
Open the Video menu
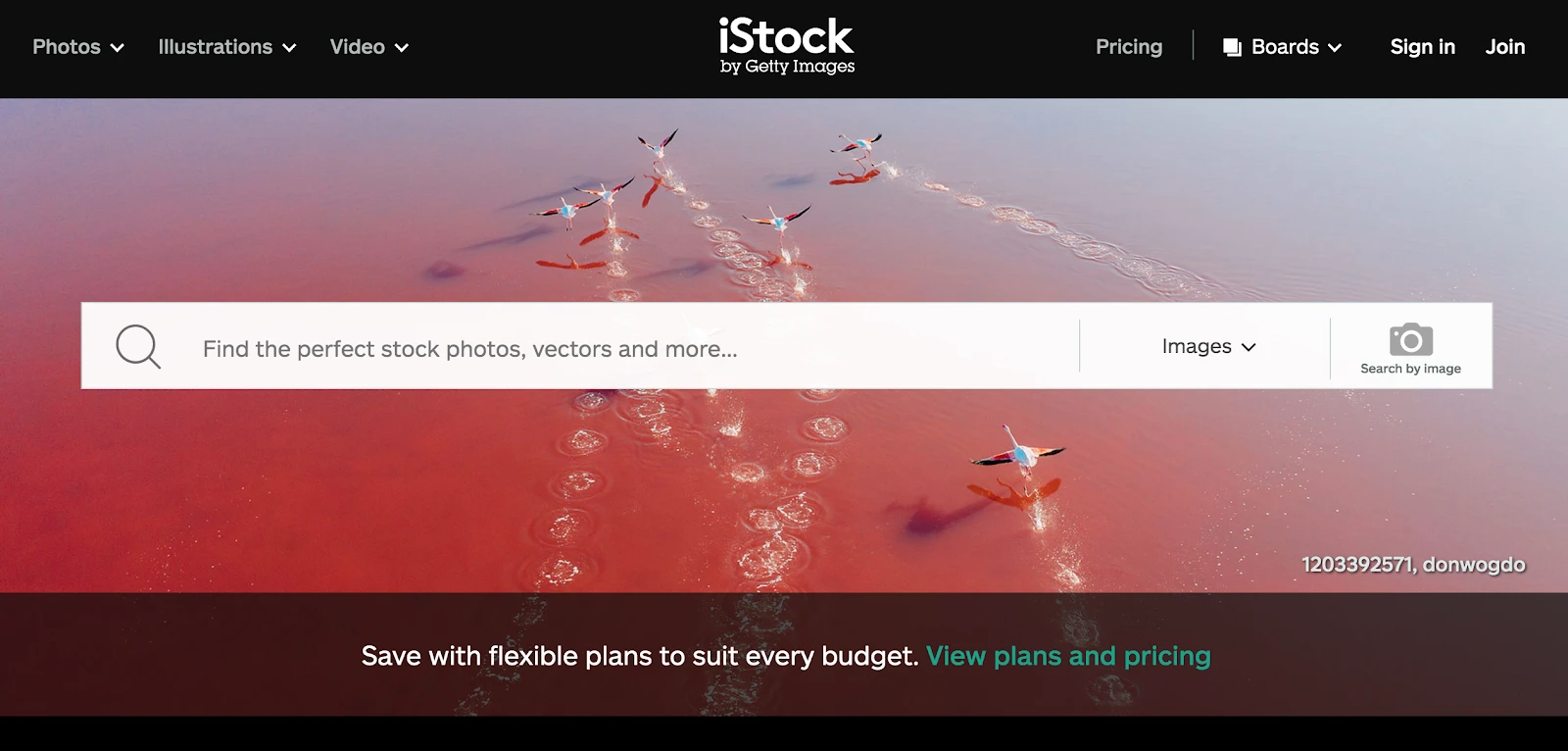tap(369, 47)
